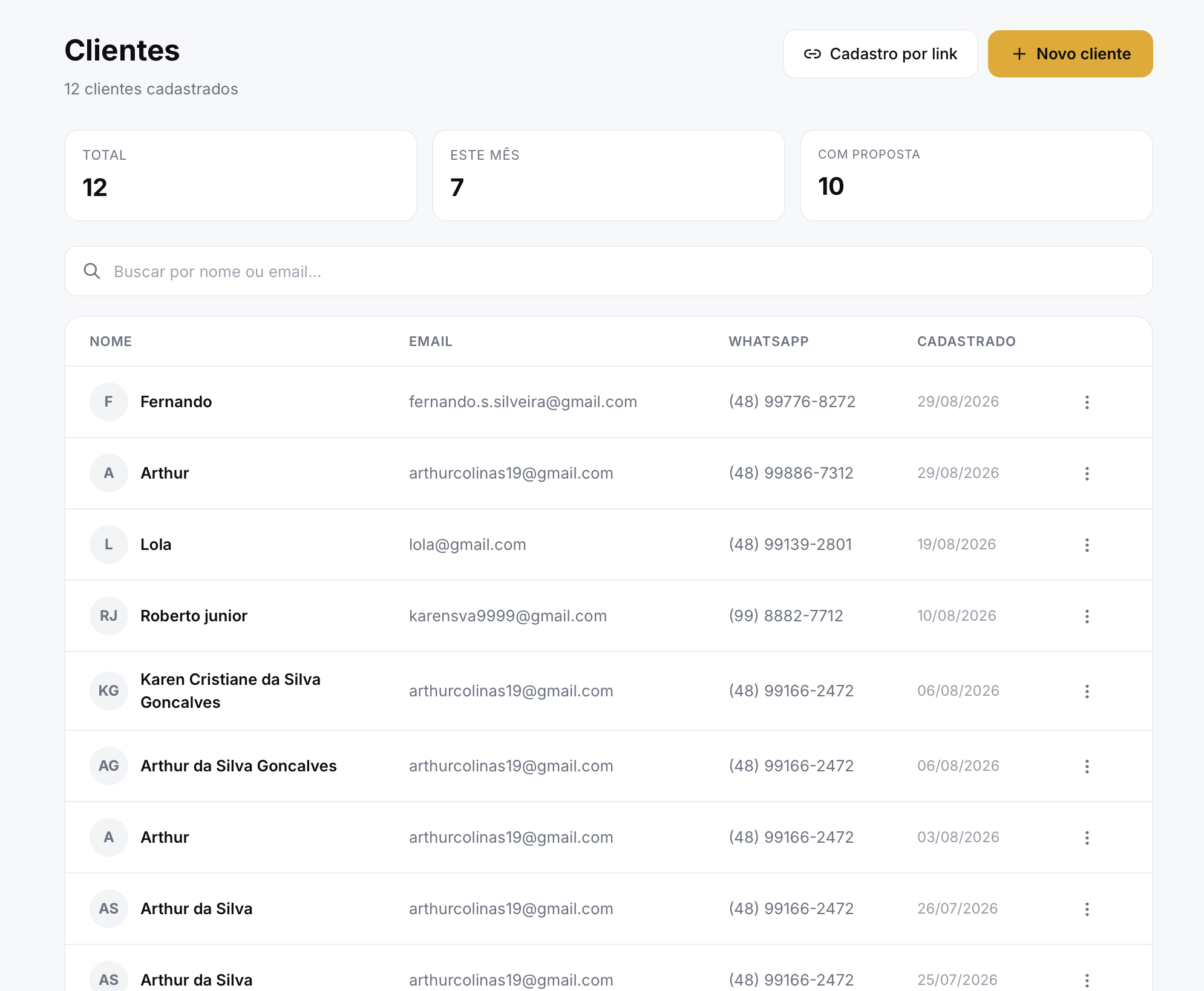Click the name Roberto junior
The image size is (1204, 991).
[194, 616]
